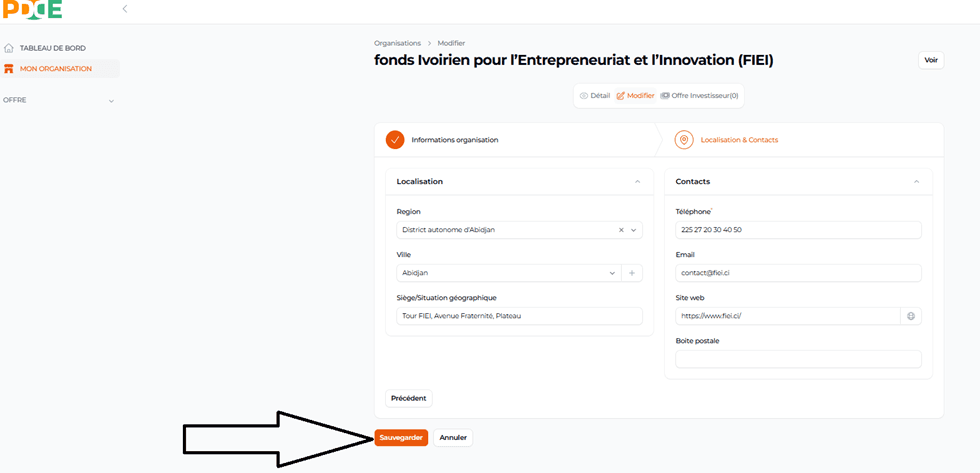This screenshot has height=473, width=980.
Task: Open the Tableau de bord home icon
Action: 9,48
